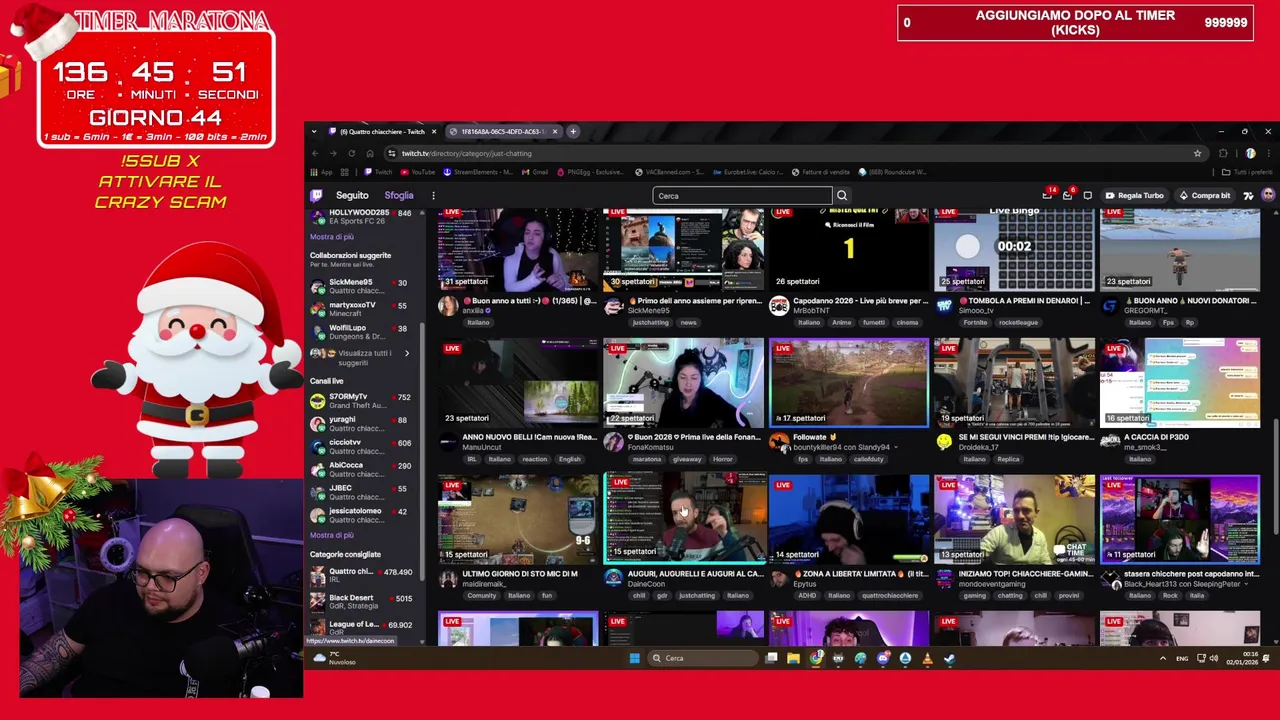
Task: Open the Windows Start button
Action: (x=634, y=658)
